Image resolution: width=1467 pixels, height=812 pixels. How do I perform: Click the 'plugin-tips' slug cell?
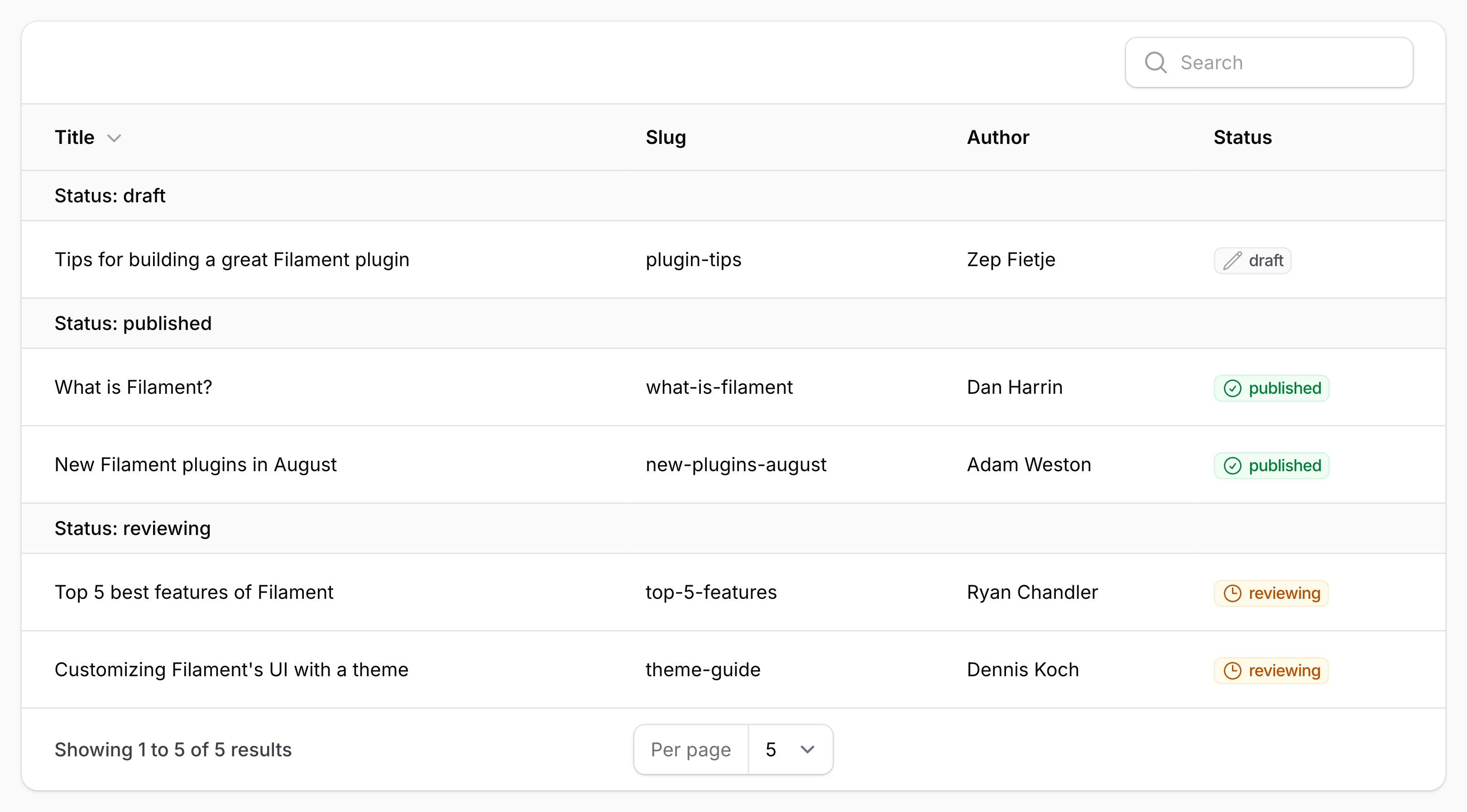(x=694, y=260)
